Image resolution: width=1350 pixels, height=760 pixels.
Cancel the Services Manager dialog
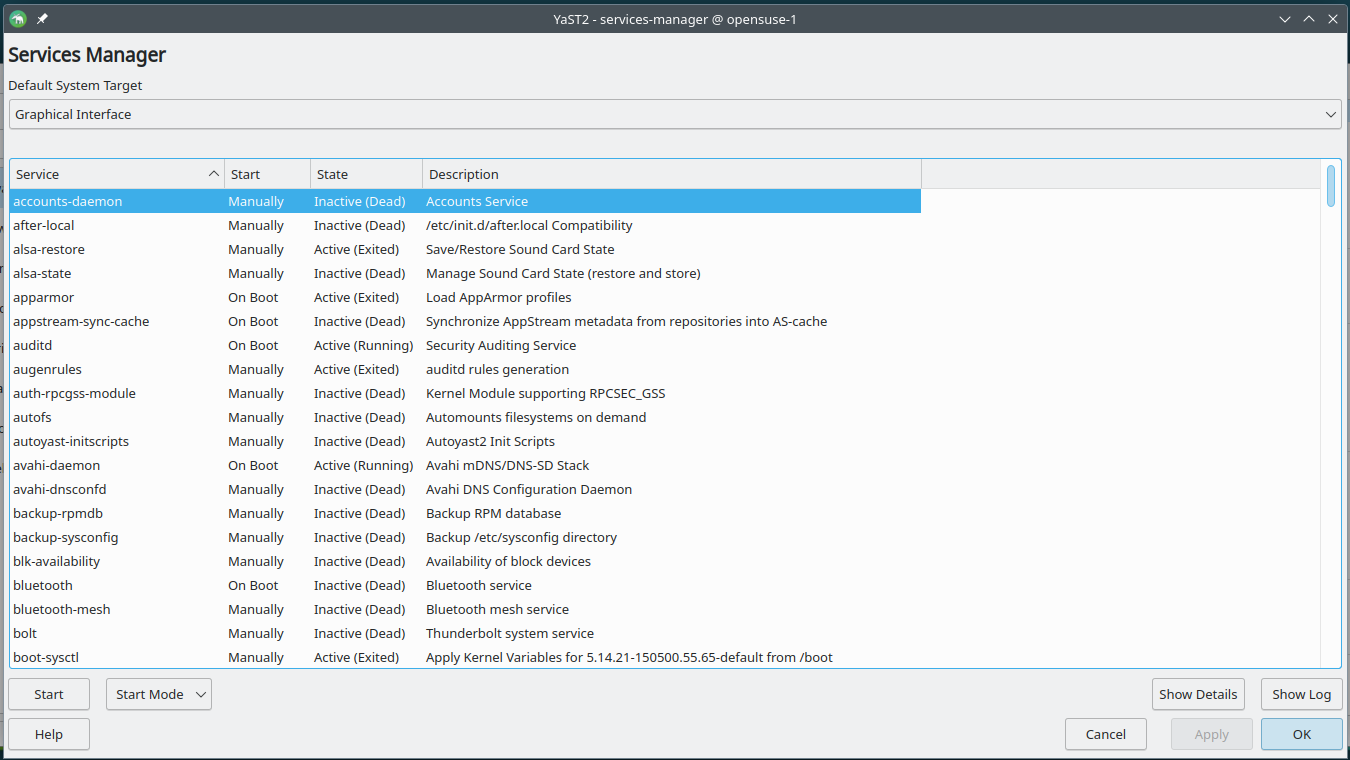tap(1105, 734)
